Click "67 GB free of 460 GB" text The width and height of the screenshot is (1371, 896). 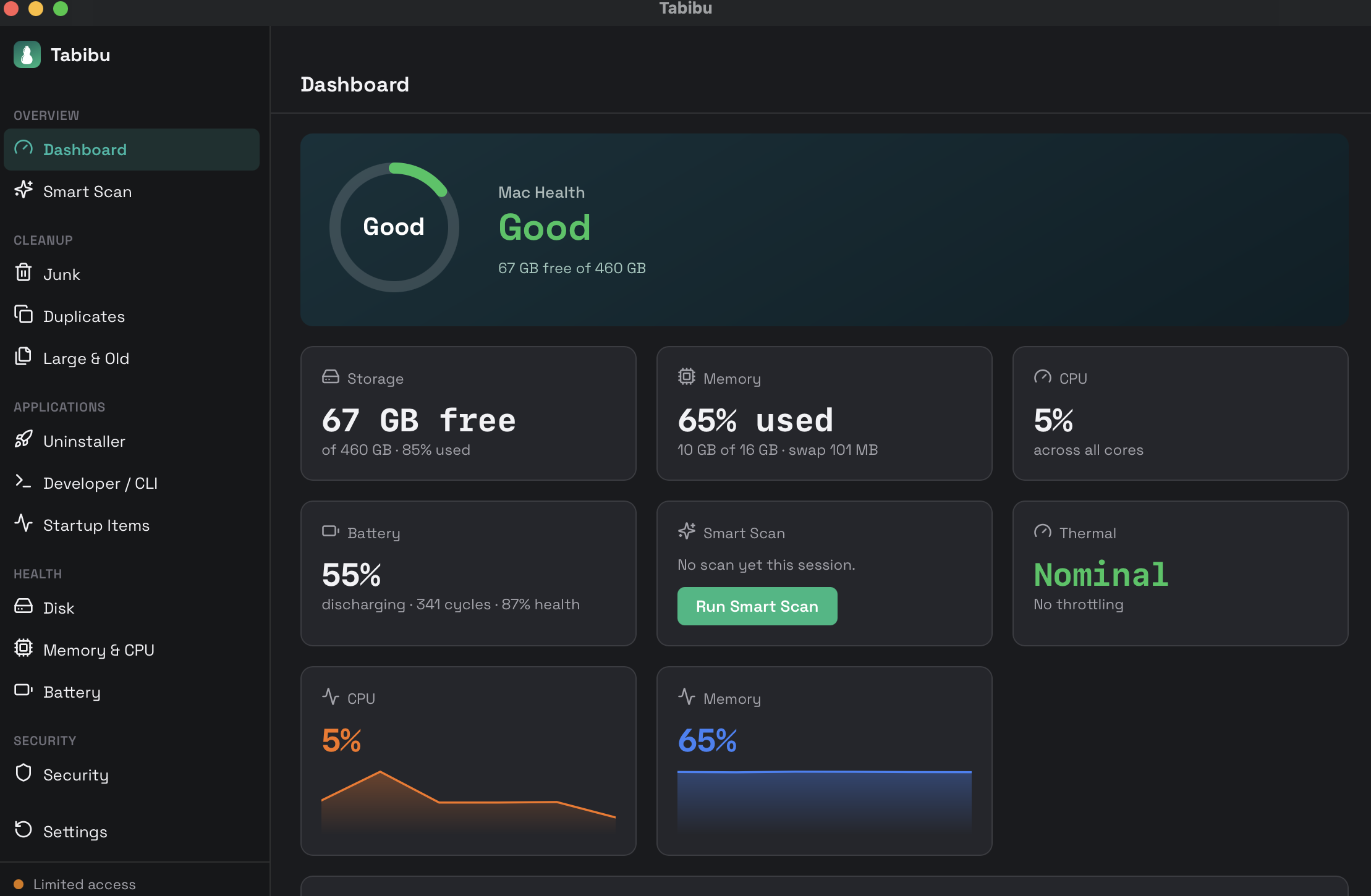tap(572, 268)
